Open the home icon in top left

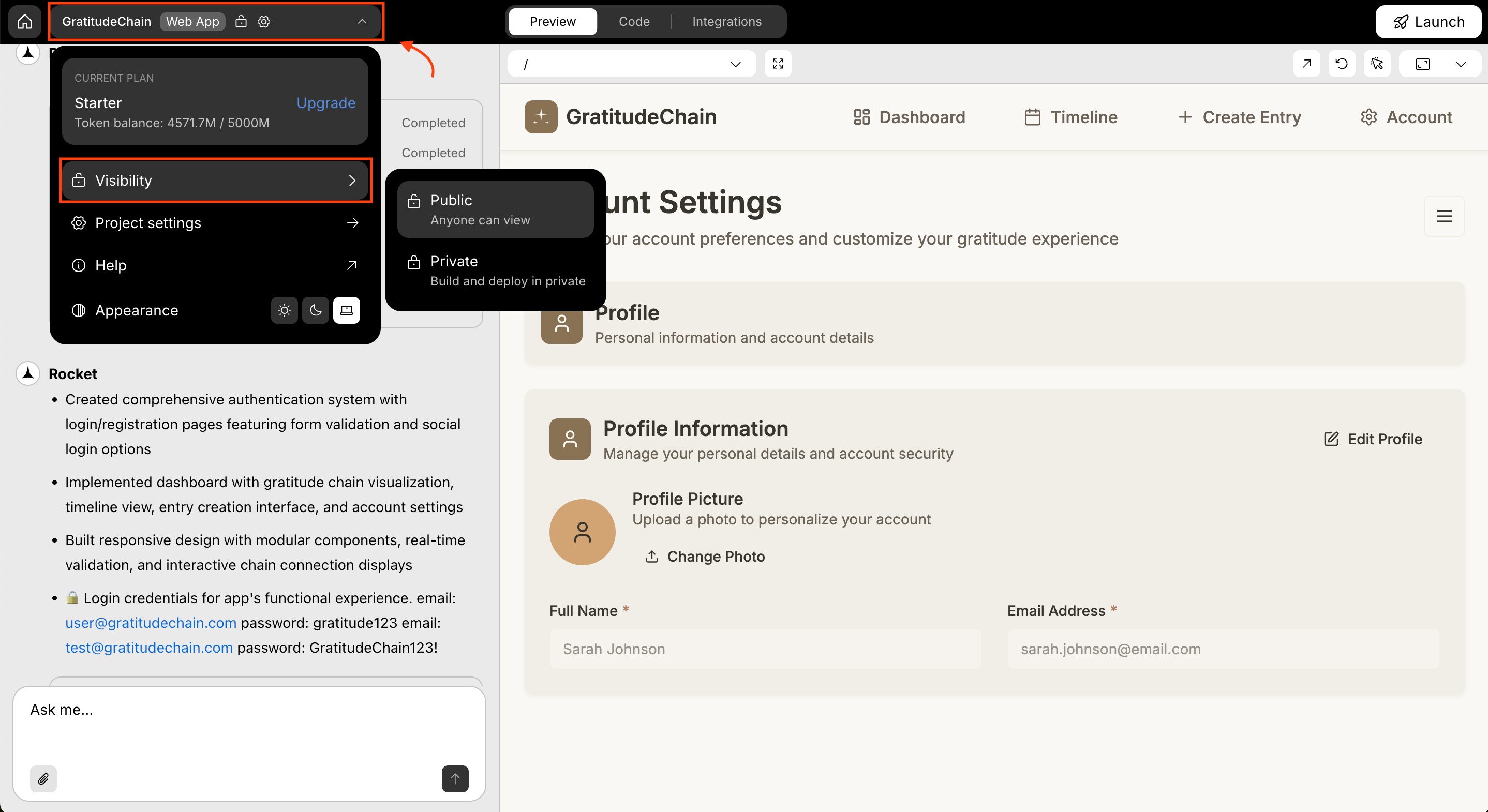pyautogui.click(x=24, y=21)
